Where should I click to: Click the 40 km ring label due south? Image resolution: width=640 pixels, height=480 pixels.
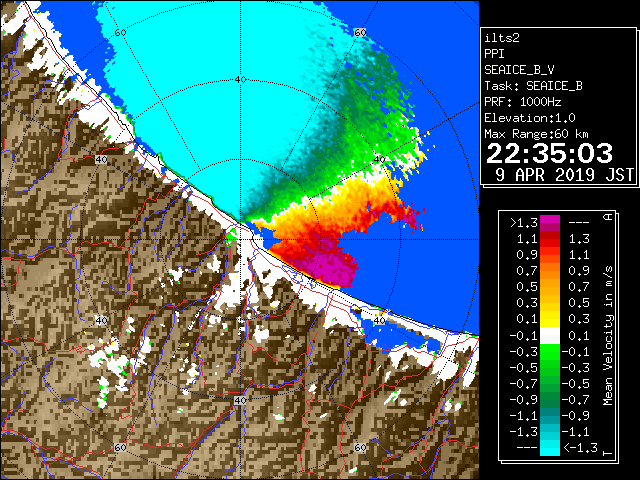coord(240,400)
